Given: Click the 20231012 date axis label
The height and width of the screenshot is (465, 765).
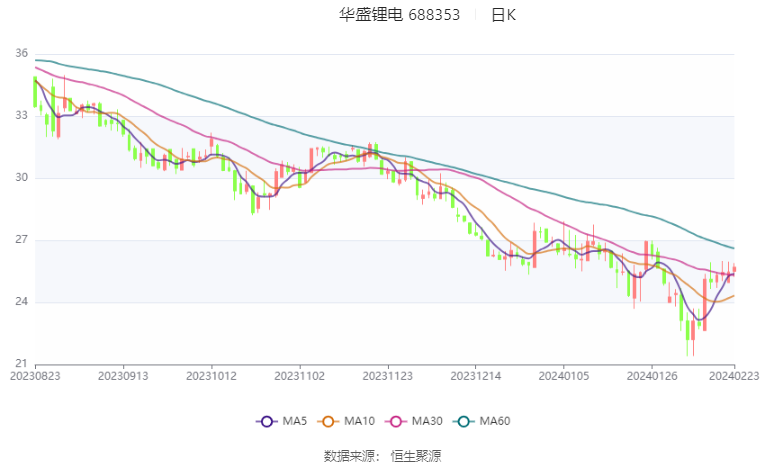Looking at the screenshot, I should point(211,376).
